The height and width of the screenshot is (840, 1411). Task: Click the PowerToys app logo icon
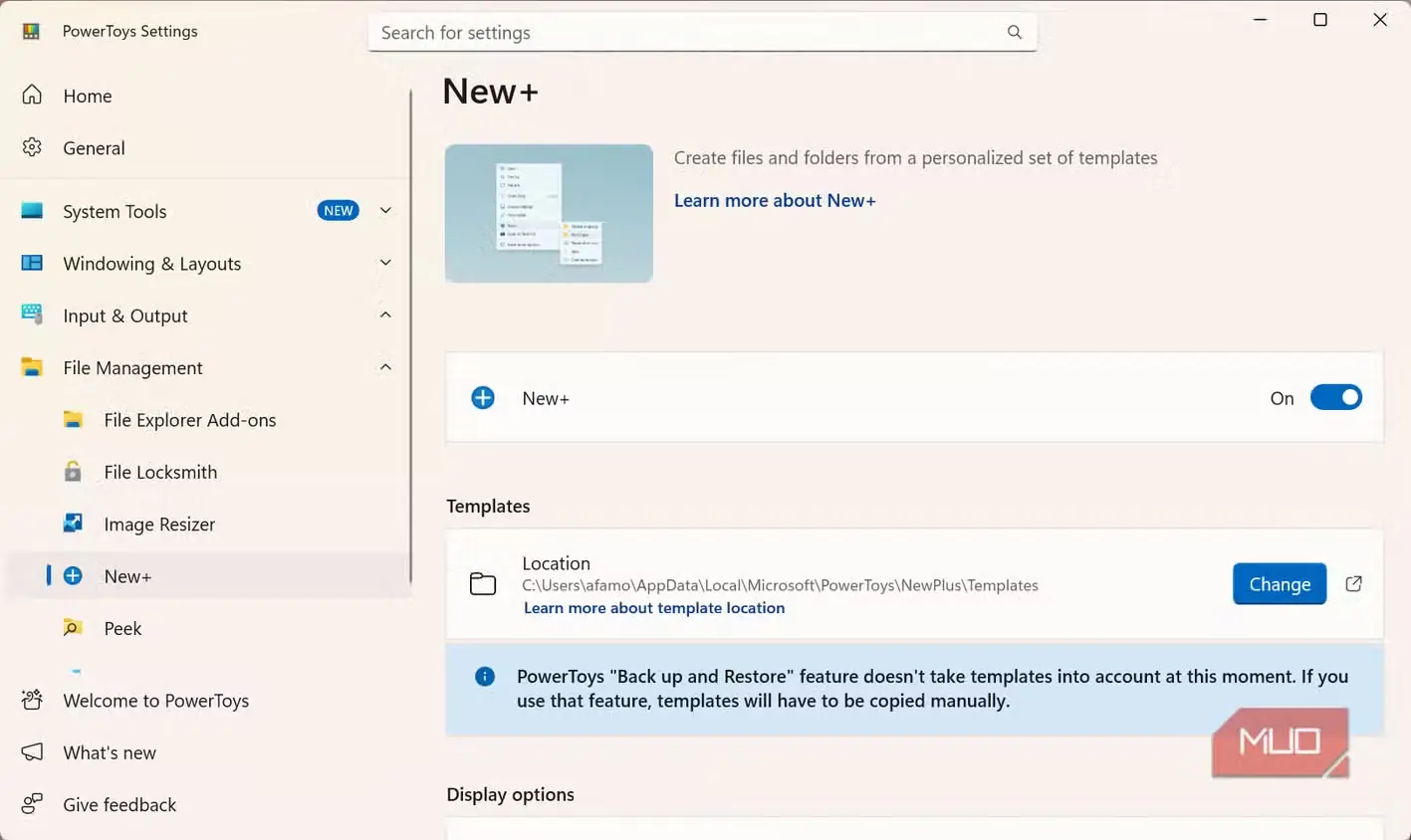point(31,32)
